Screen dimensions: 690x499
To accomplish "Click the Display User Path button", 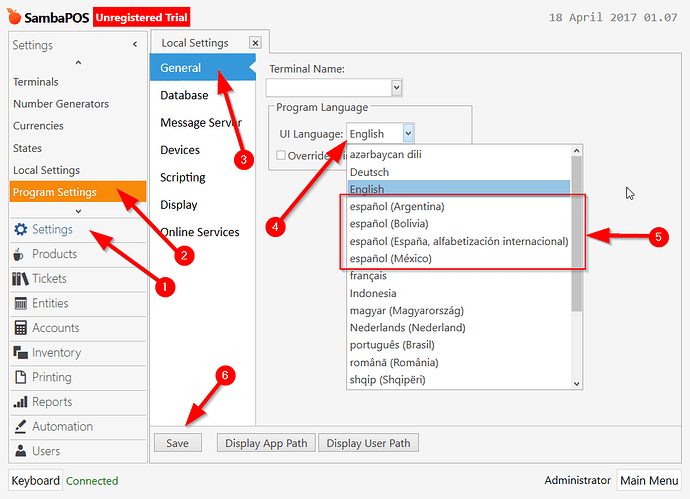I will pos(368,443).
